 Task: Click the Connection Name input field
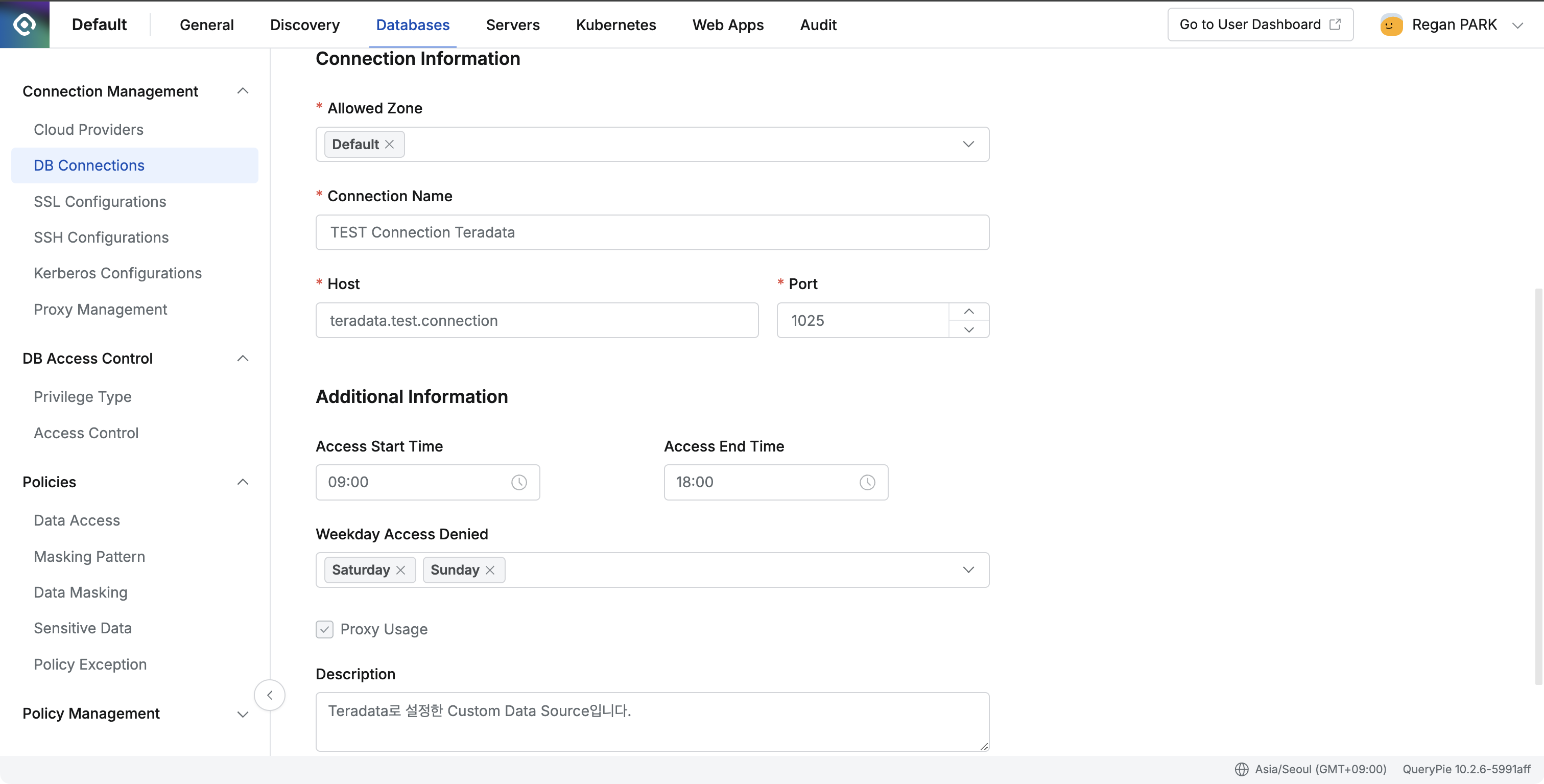(652, 232)
